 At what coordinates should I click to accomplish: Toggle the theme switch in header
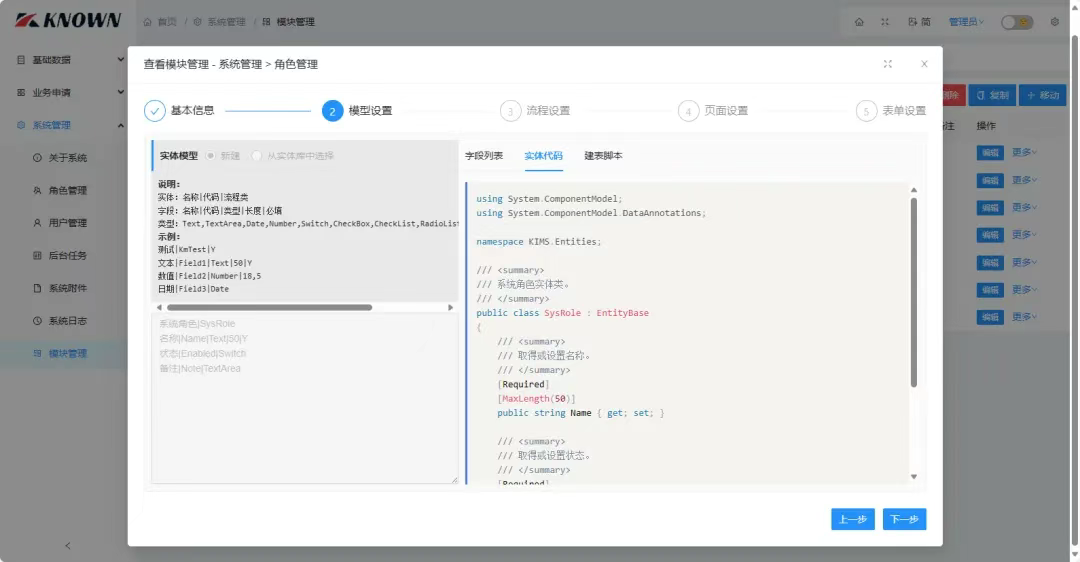[1017, 22]
